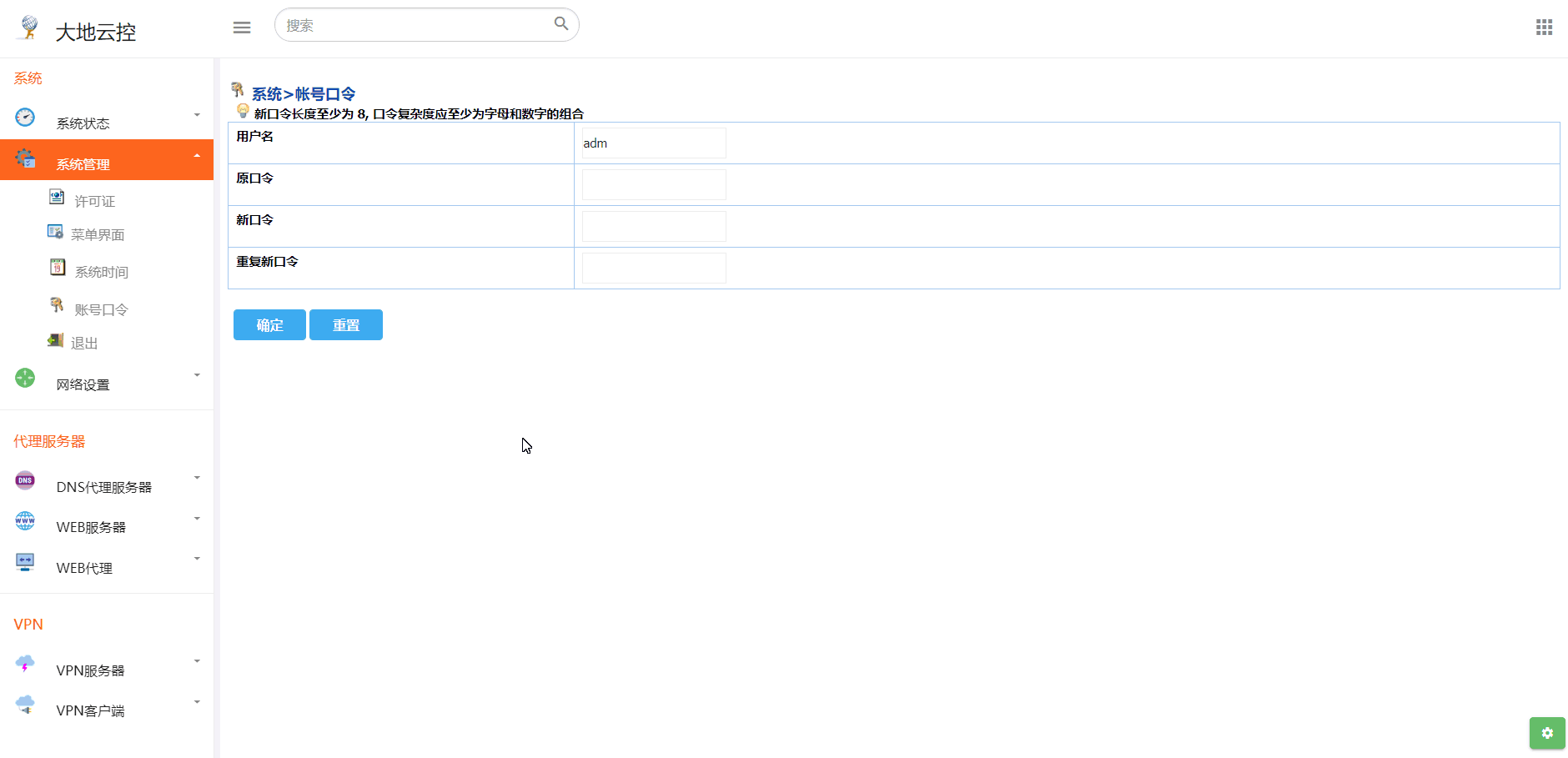The image size is (1568, 758).
Task: Click the 账号口令 keys icon
Action: pos(57,304)
